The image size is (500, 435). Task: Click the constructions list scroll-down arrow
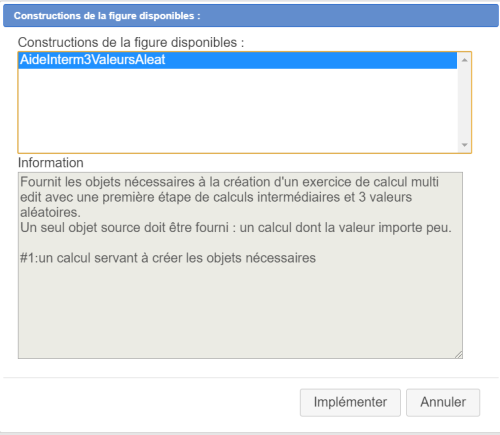tap(464, 145)
